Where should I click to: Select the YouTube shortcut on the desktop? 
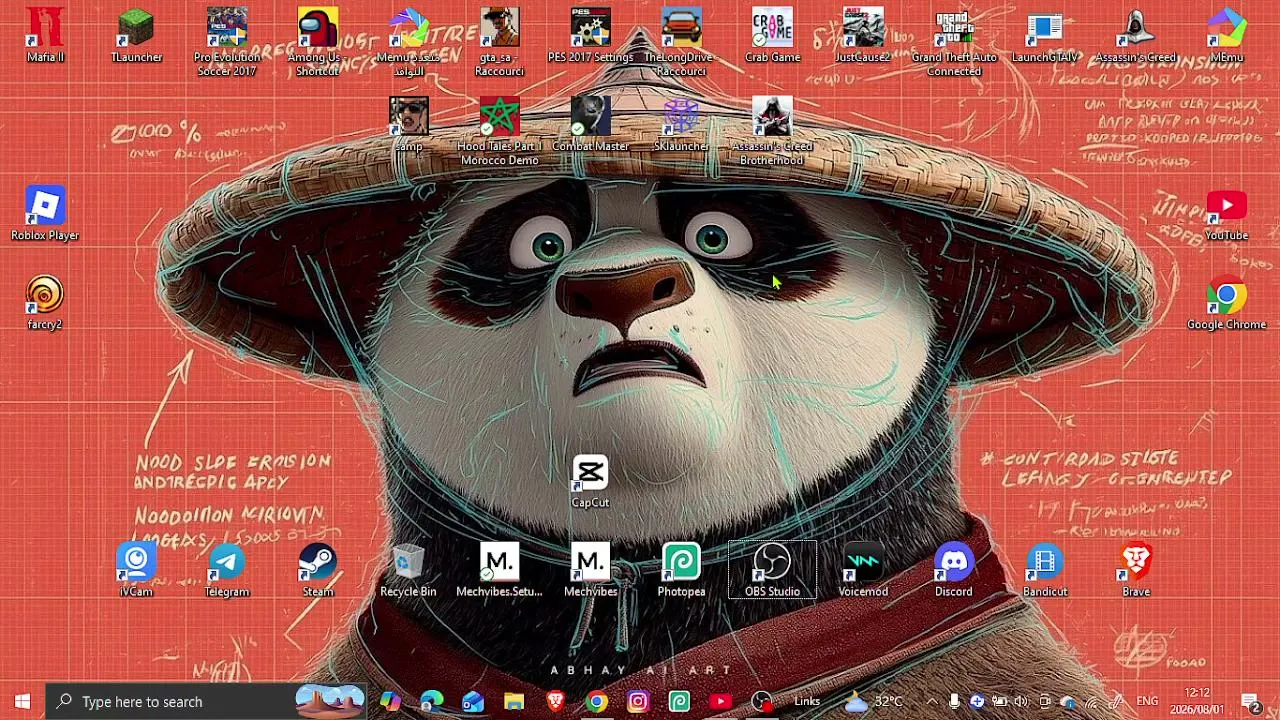coord(1227,214)
